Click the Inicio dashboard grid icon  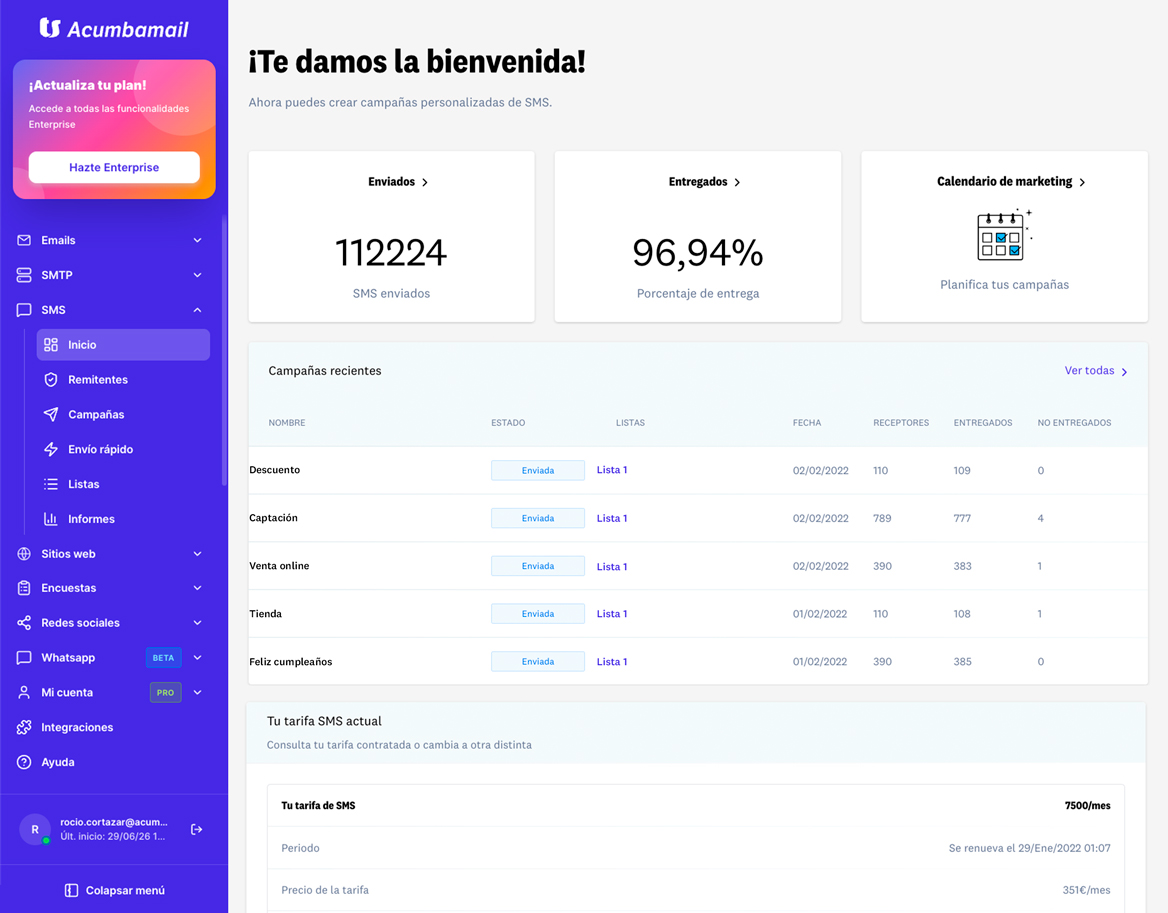click(51, 345)
